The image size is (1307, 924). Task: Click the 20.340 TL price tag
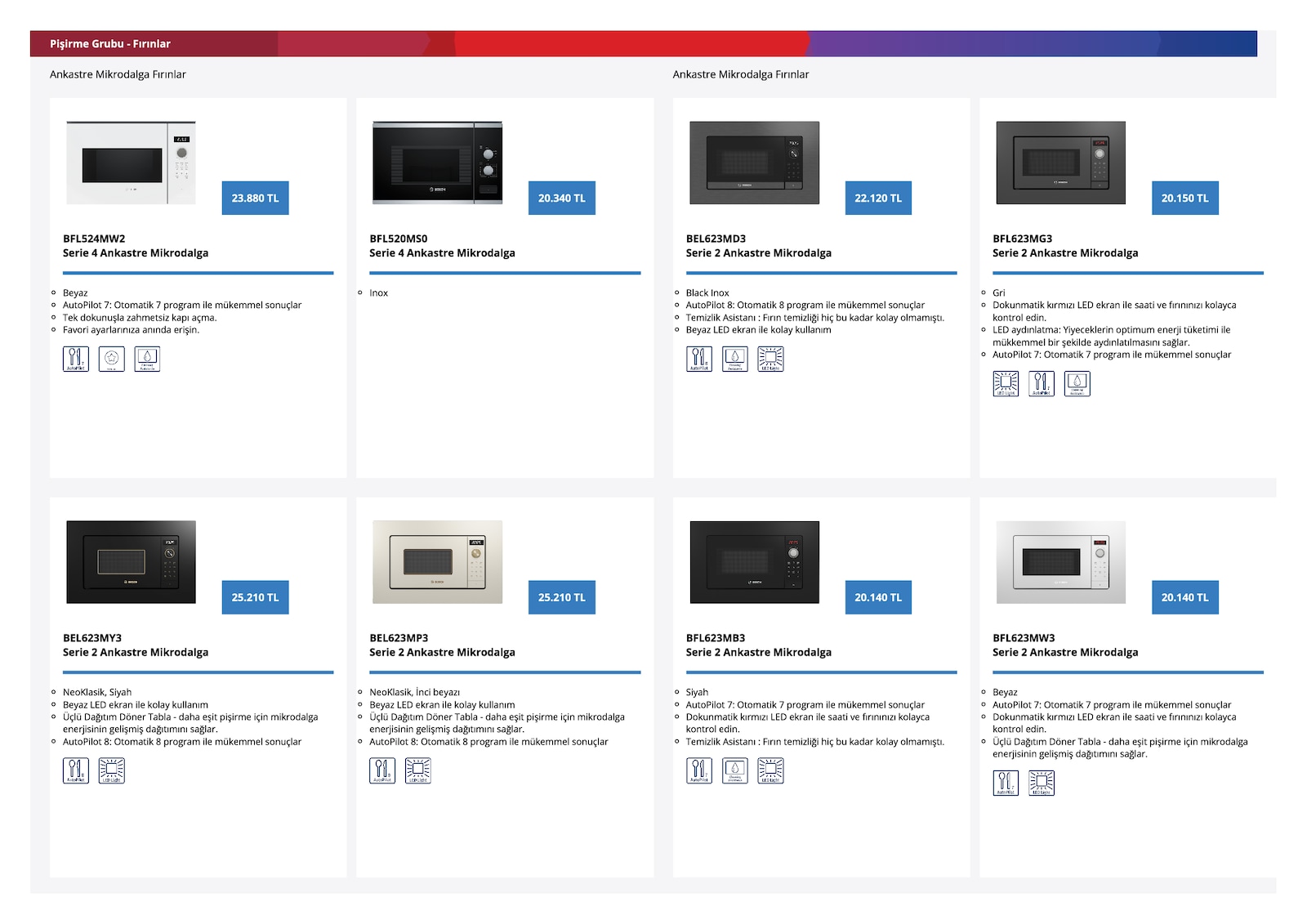tap(562, 198)
